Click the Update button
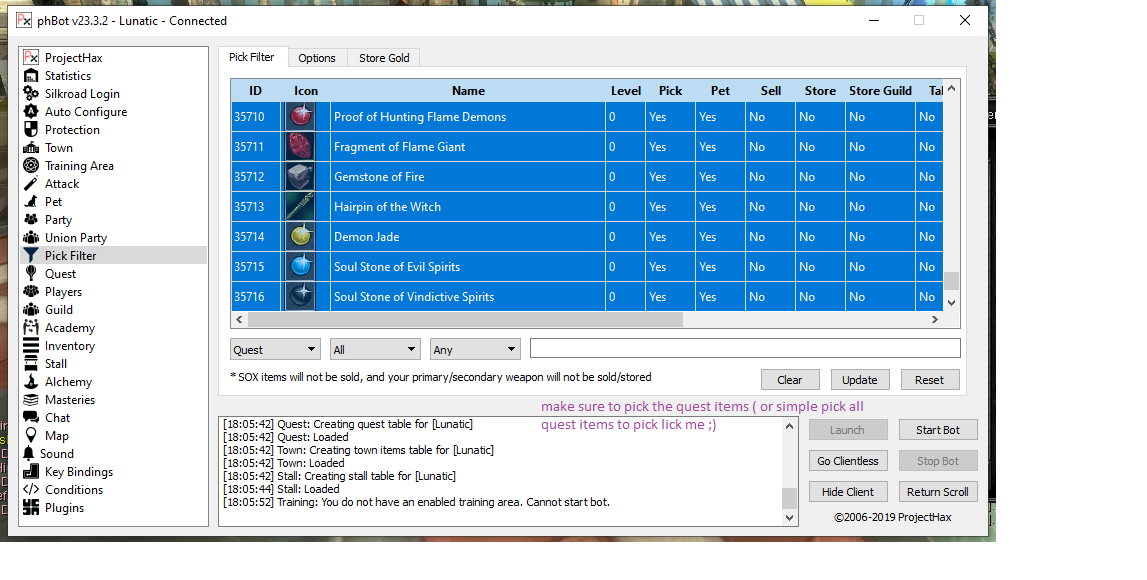The width and height of the screenshot is (1147, 580). (x=859, y=380)
